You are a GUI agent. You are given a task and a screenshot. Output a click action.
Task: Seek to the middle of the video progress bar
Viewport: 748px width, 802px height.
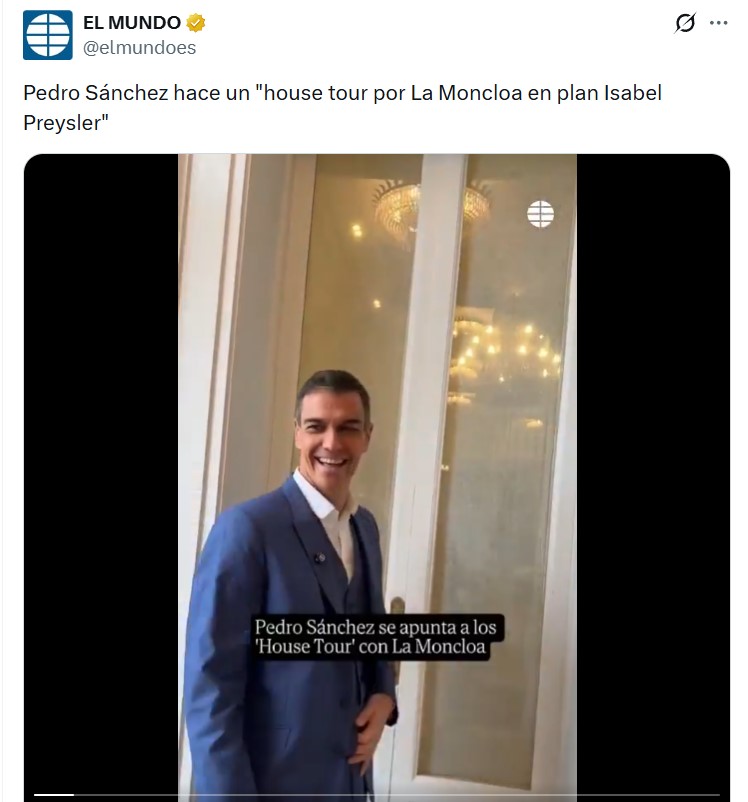point(377,795)
